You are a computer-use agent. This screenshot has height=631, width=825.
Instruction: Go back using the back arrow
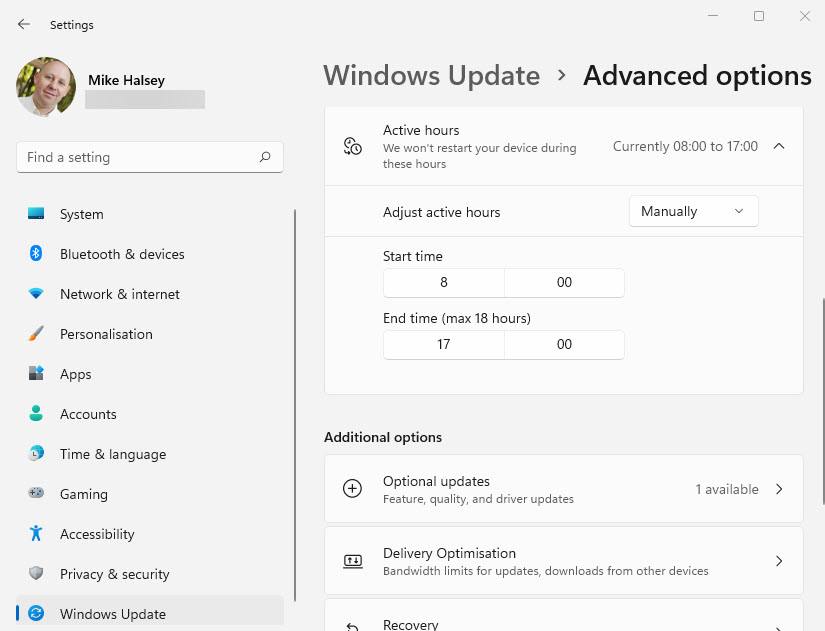tap(24, 24)
